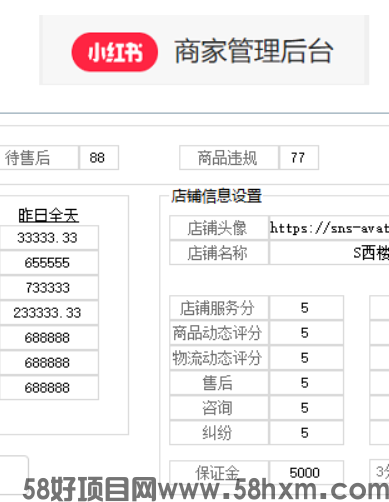Click the 物流动态评分 label
This screenshot has height=502, width=389.
[219, 358]
